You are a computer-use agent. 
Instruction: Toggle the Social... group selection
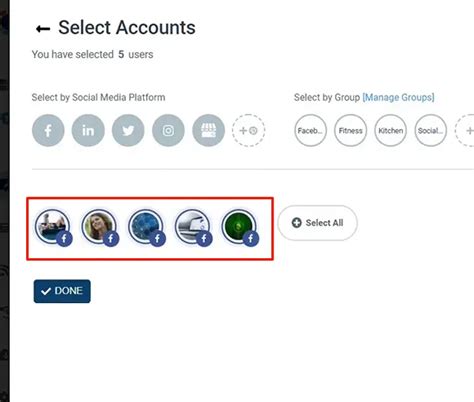pyautogui.click(x=430, y=130)
